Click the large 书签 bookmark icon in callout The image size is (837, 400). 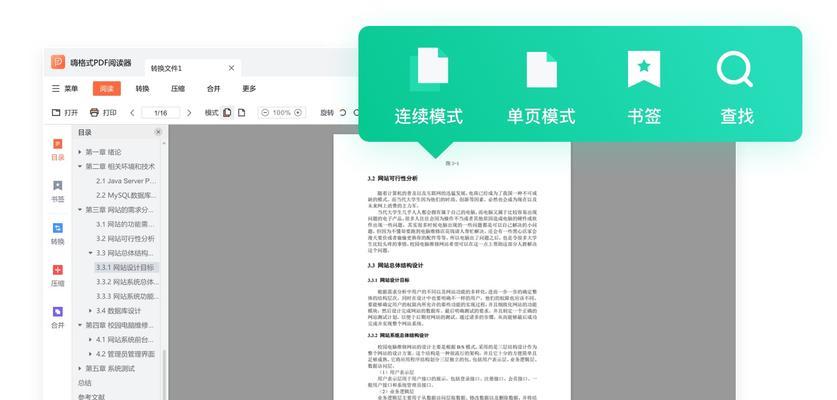pos(644,69)
